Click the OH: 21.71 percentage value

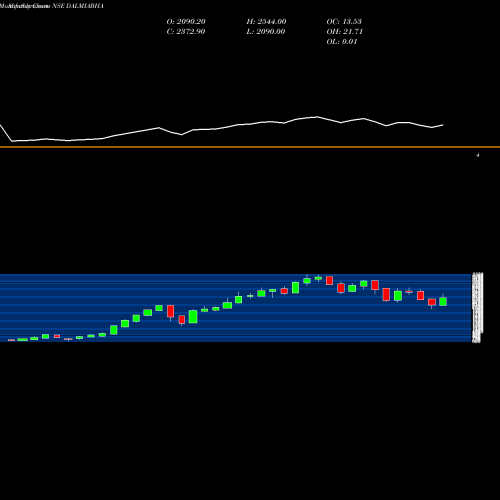pyautogui.click(x=345, y=32)
